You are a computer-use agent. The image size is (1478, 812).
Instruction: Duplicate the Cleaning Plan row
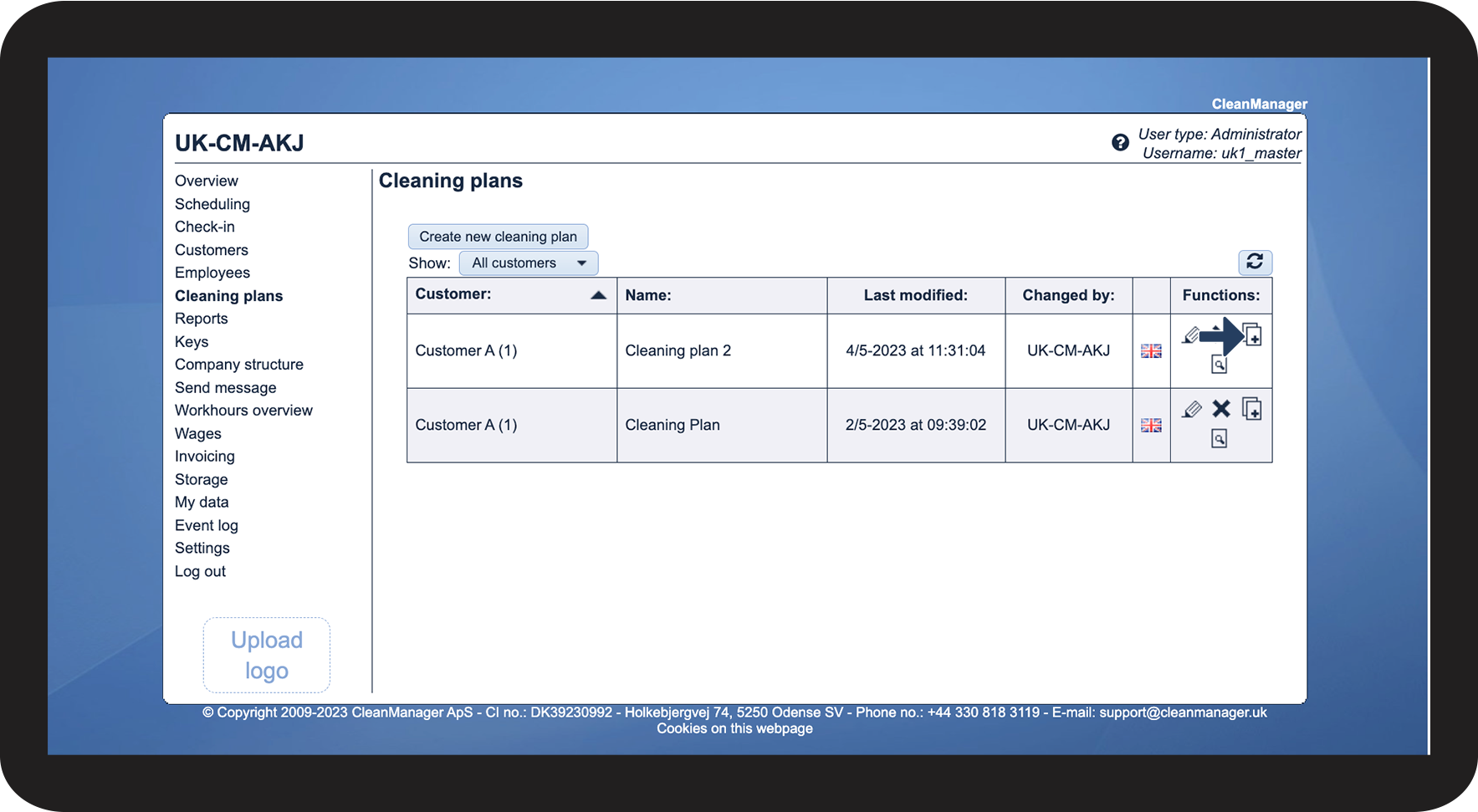(x=1252, y=408)
